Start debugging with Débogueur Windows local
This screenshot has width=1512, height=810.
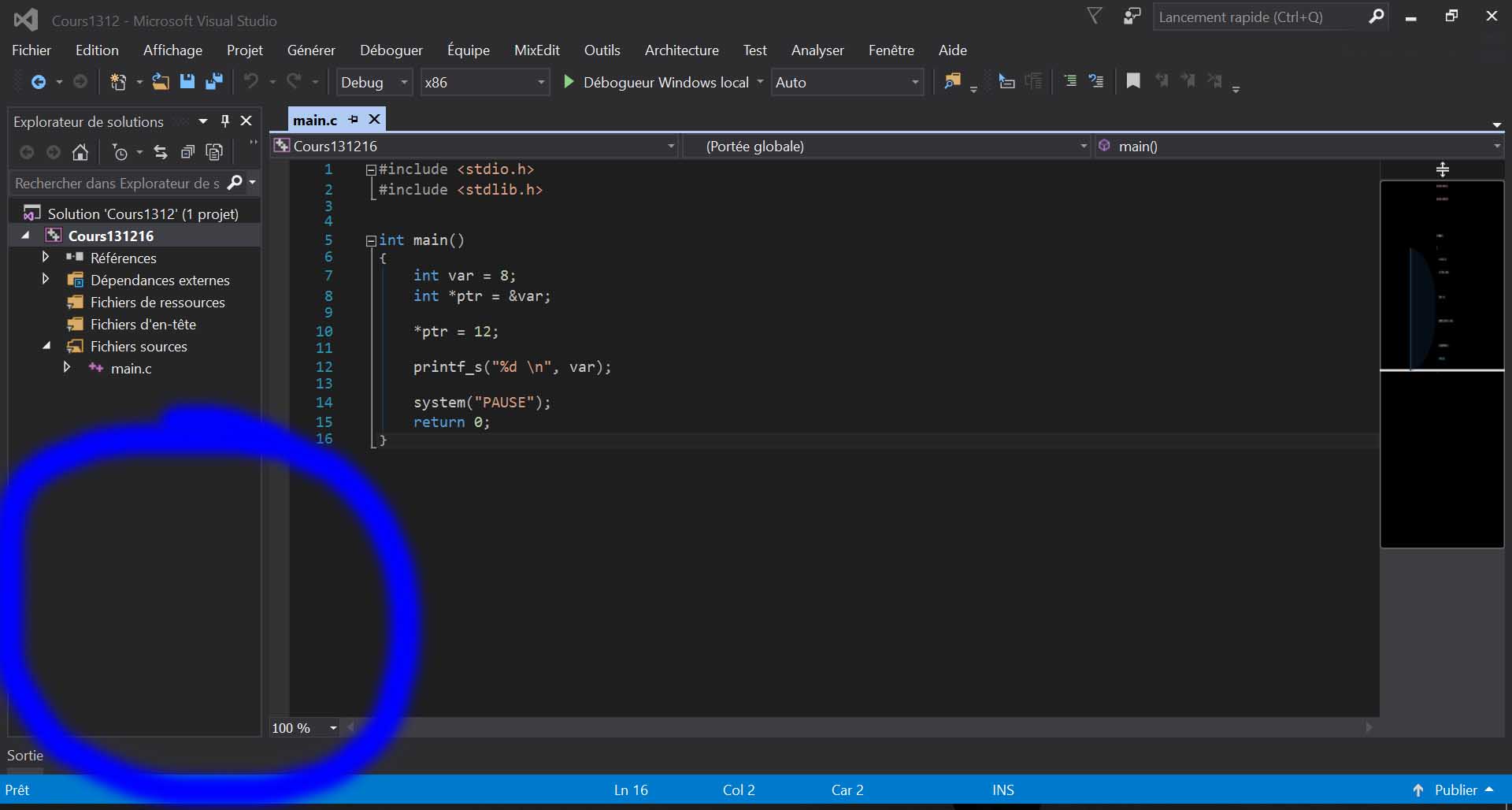661,82
